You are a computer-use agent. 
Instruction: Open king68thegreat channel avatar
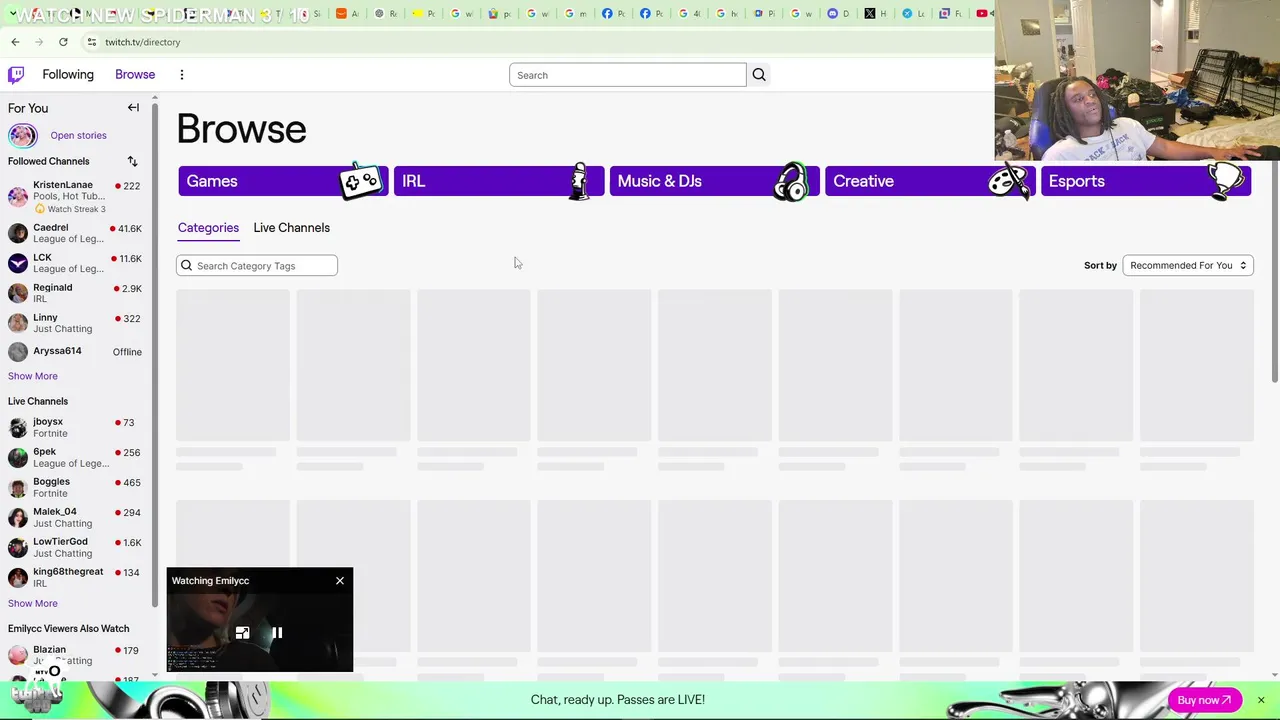click(18, 578)
